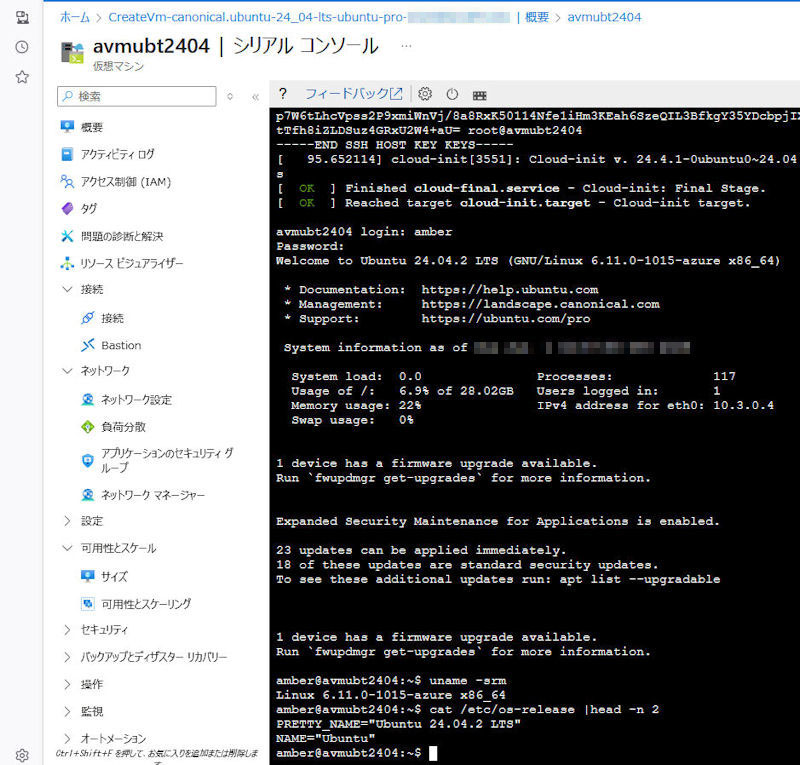
Task: Click the 'uname -srm' command text
Action: pos(468,680)
